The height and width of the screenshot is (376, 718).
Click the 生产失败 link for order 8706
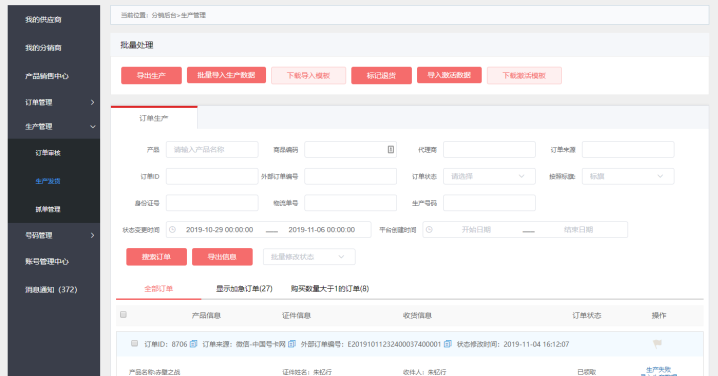click(658, 370)
